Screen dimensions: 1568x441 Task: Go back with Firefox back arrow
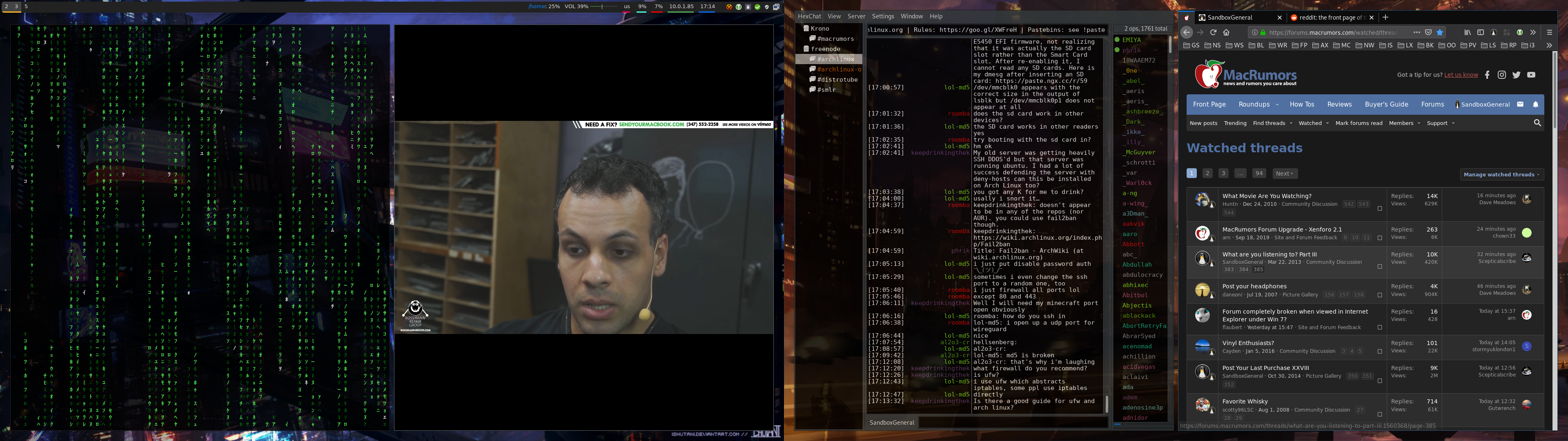click(1186, 32)
